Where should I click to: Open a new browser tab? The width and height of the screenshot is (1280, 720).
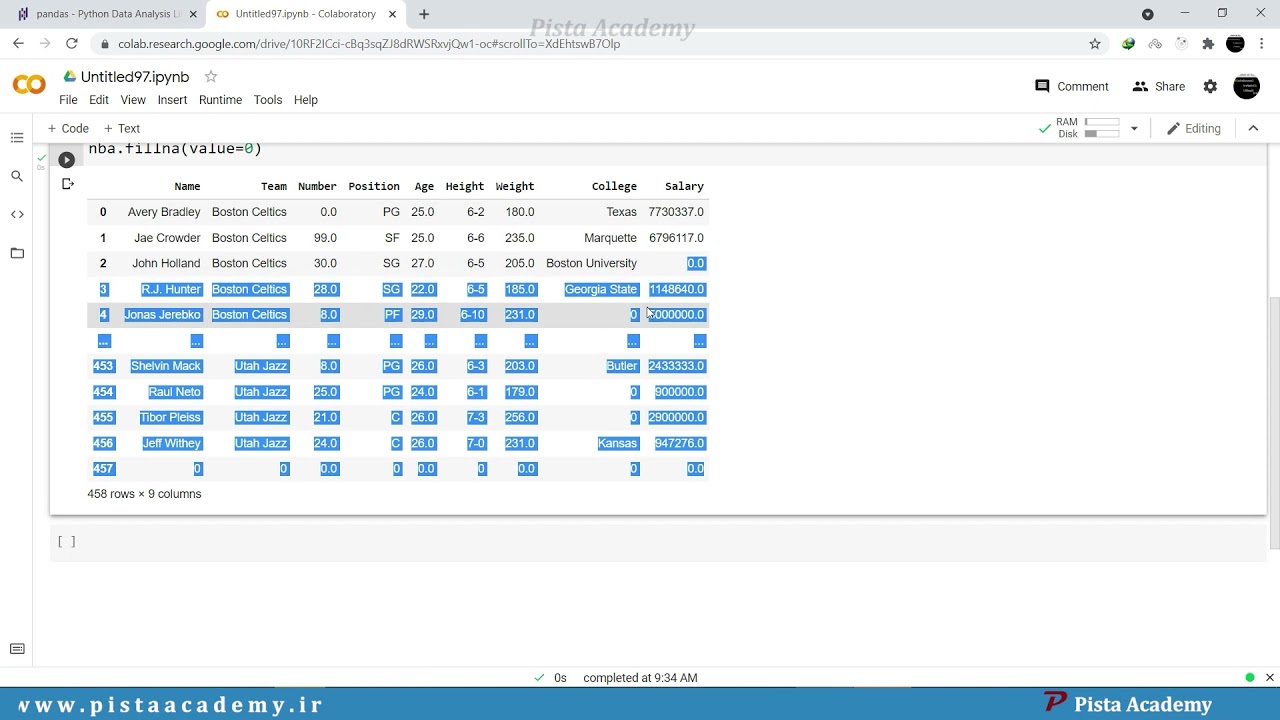point(424,14)
